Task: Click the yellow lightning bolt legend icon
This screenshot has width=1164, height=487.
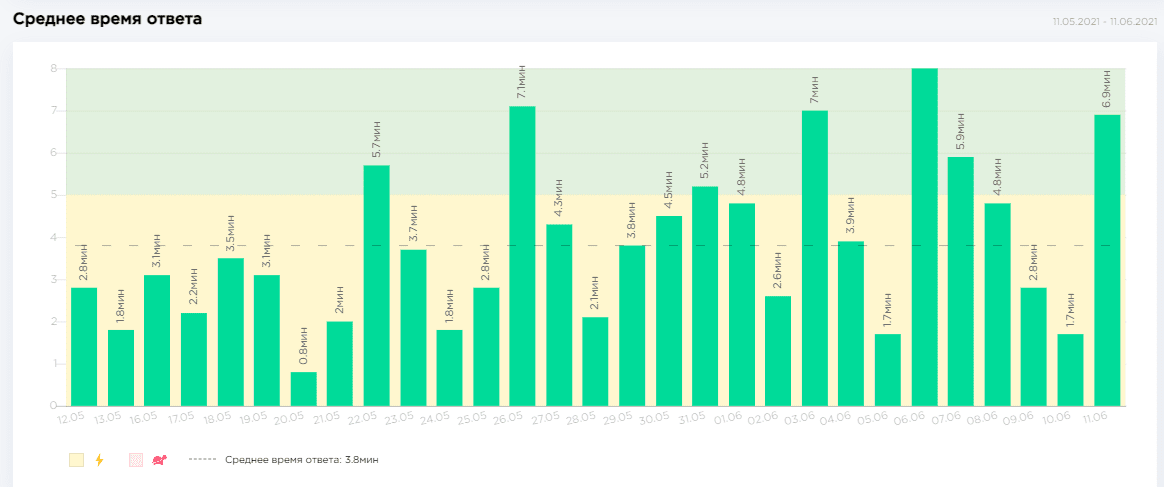Action: pos(99,460)
